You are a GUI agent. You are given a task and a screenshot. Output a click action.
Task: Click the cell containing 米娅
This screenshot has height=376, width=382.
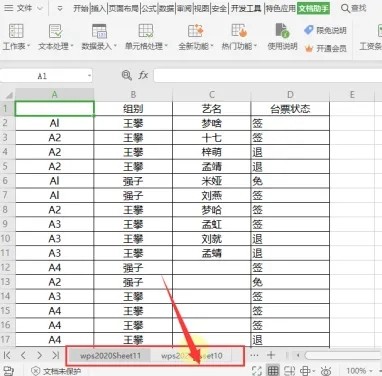[x=211, y=181]
